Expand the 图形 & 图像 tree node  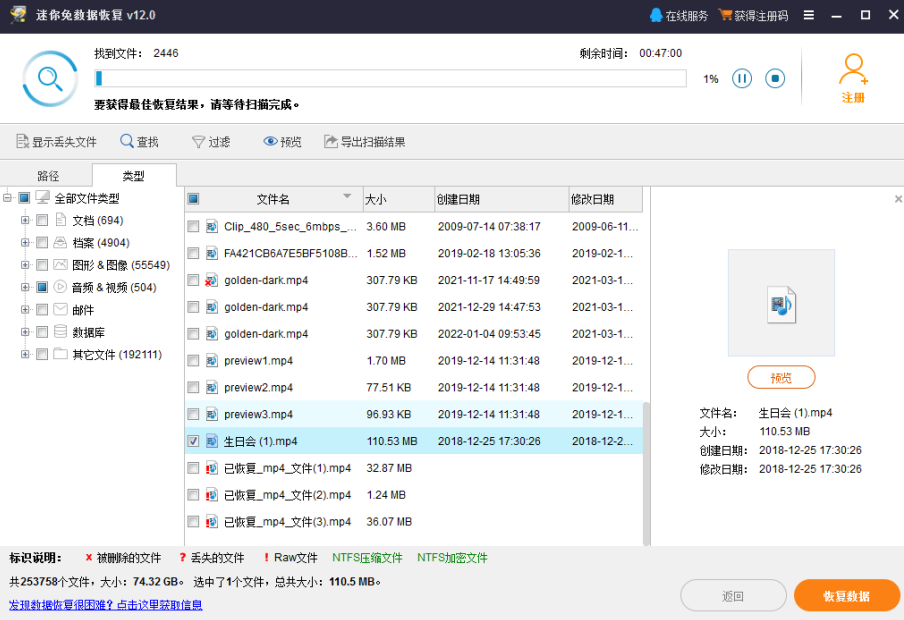click(x=25, y=265)
